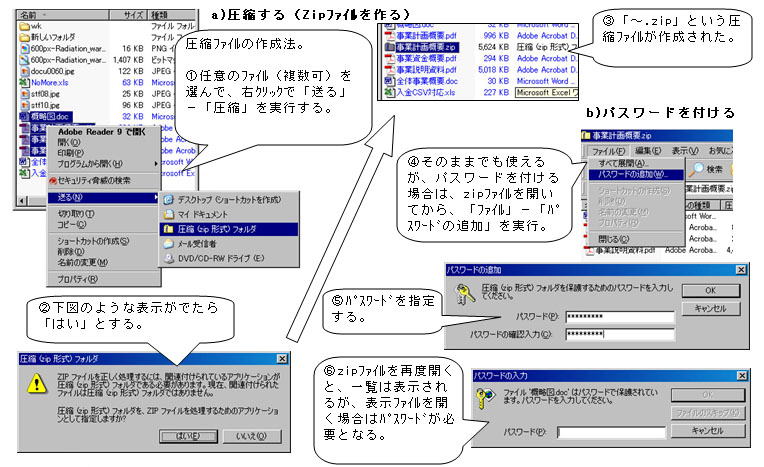Click the ファイルのスキップ button
The image size is (764, 467).
click(x=708, y=413)
